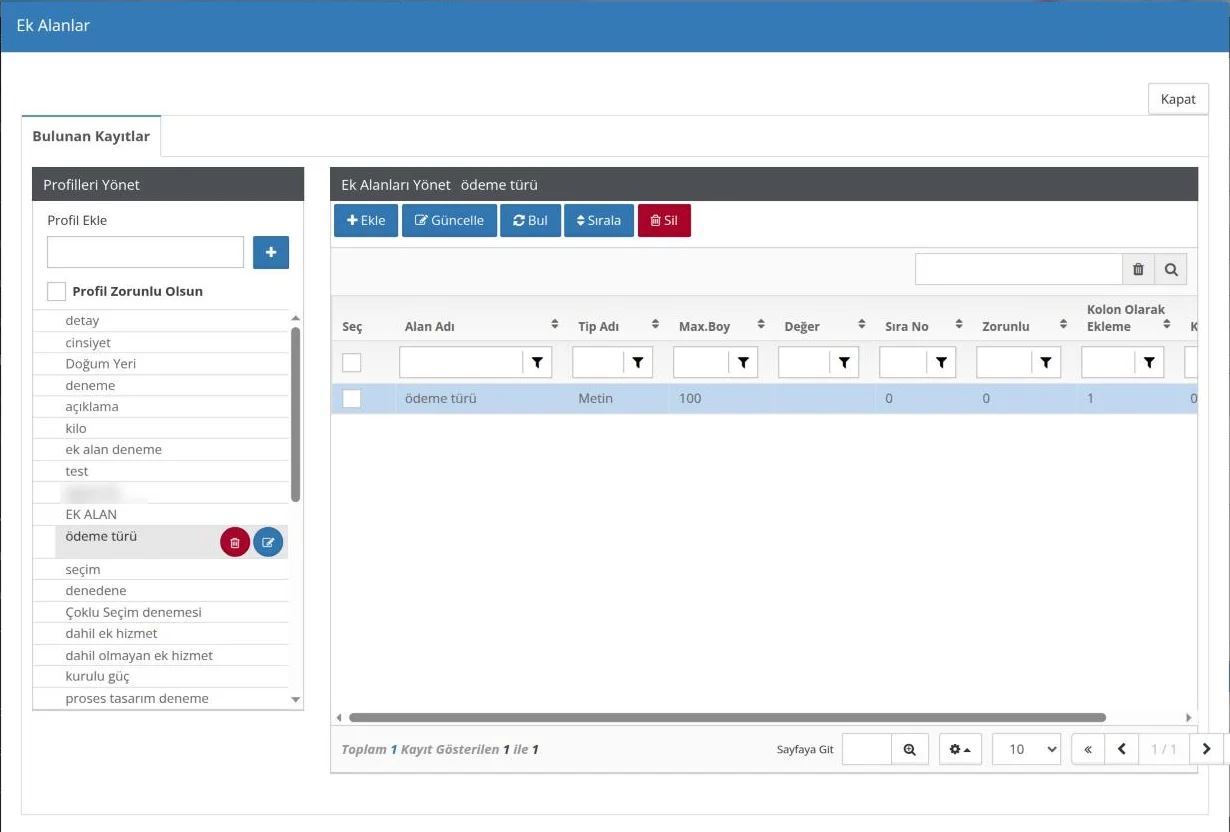
Task: Click the magnifier search icon above grid
Action: [1171, 269]
